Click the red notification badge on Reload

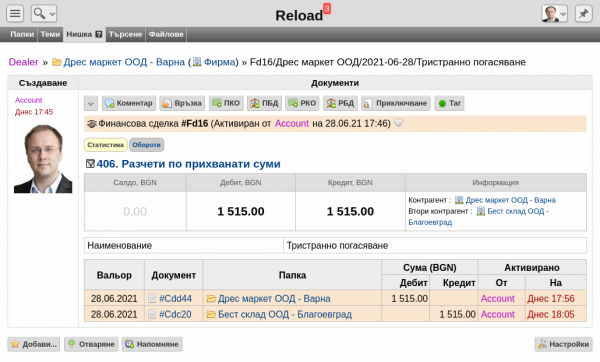(327, 8)
